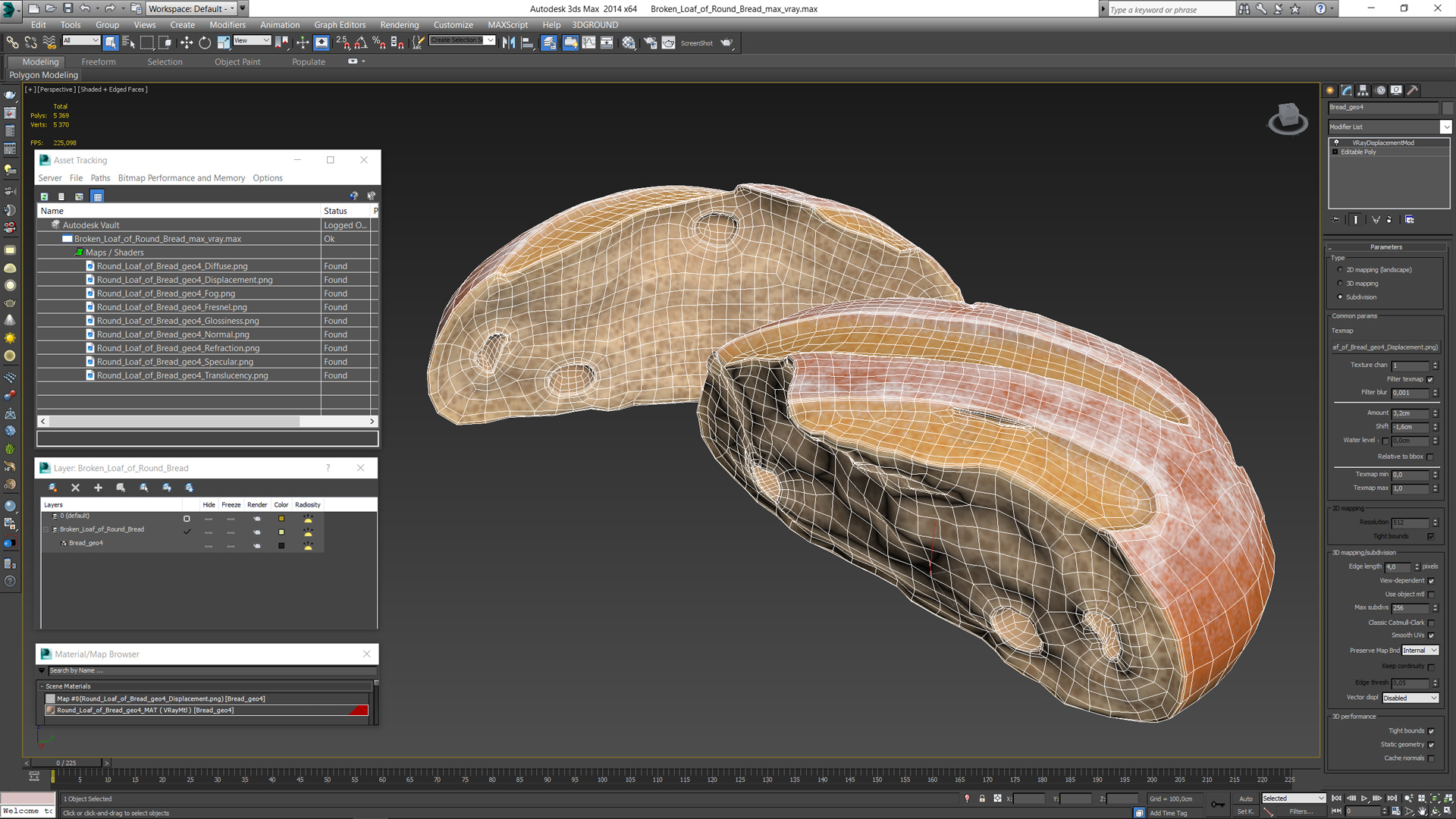The image size is (1456, 819).
Task: Toggle the Static geometry checkbox
Action: pyautogui.click(x=1431, y=745)
